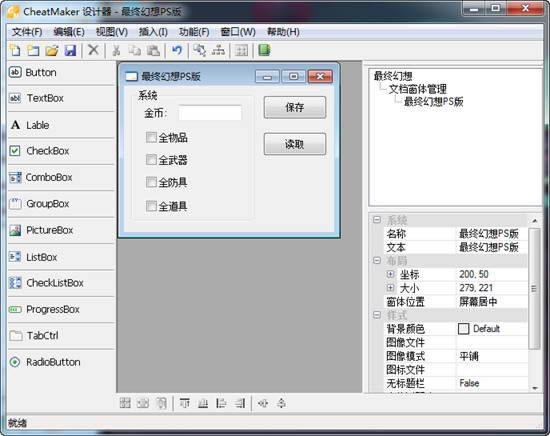Collapse the 样式 property section
The width and height of the screenshot is (550, 436).
click(377, 315)
